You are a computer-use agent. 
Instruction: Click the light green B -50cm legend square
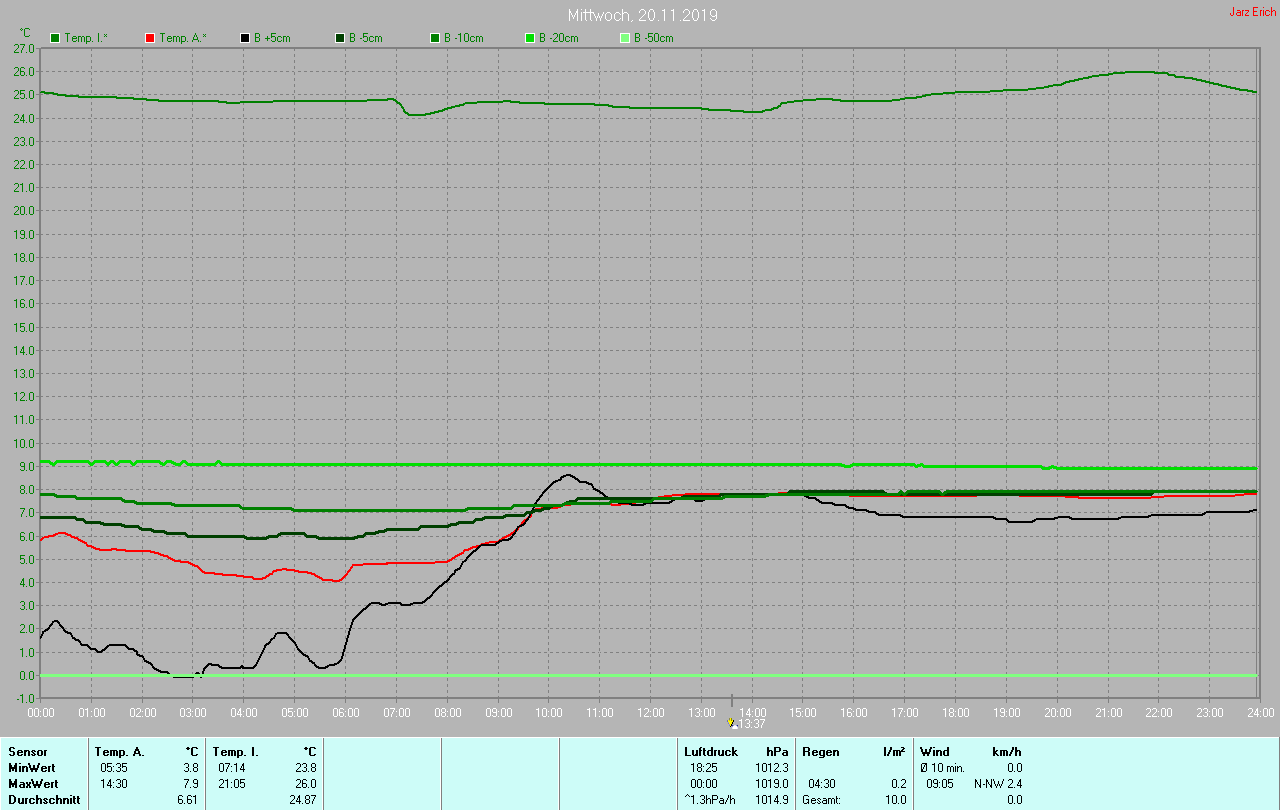(625, 38)
